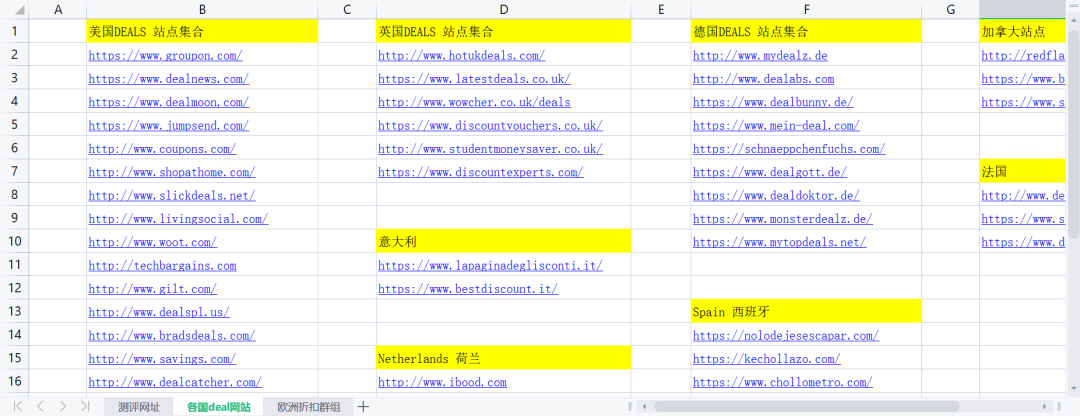This screenshot has width=1080, height=416.
Task: Select column B header
Action: (x=202, y=10)
